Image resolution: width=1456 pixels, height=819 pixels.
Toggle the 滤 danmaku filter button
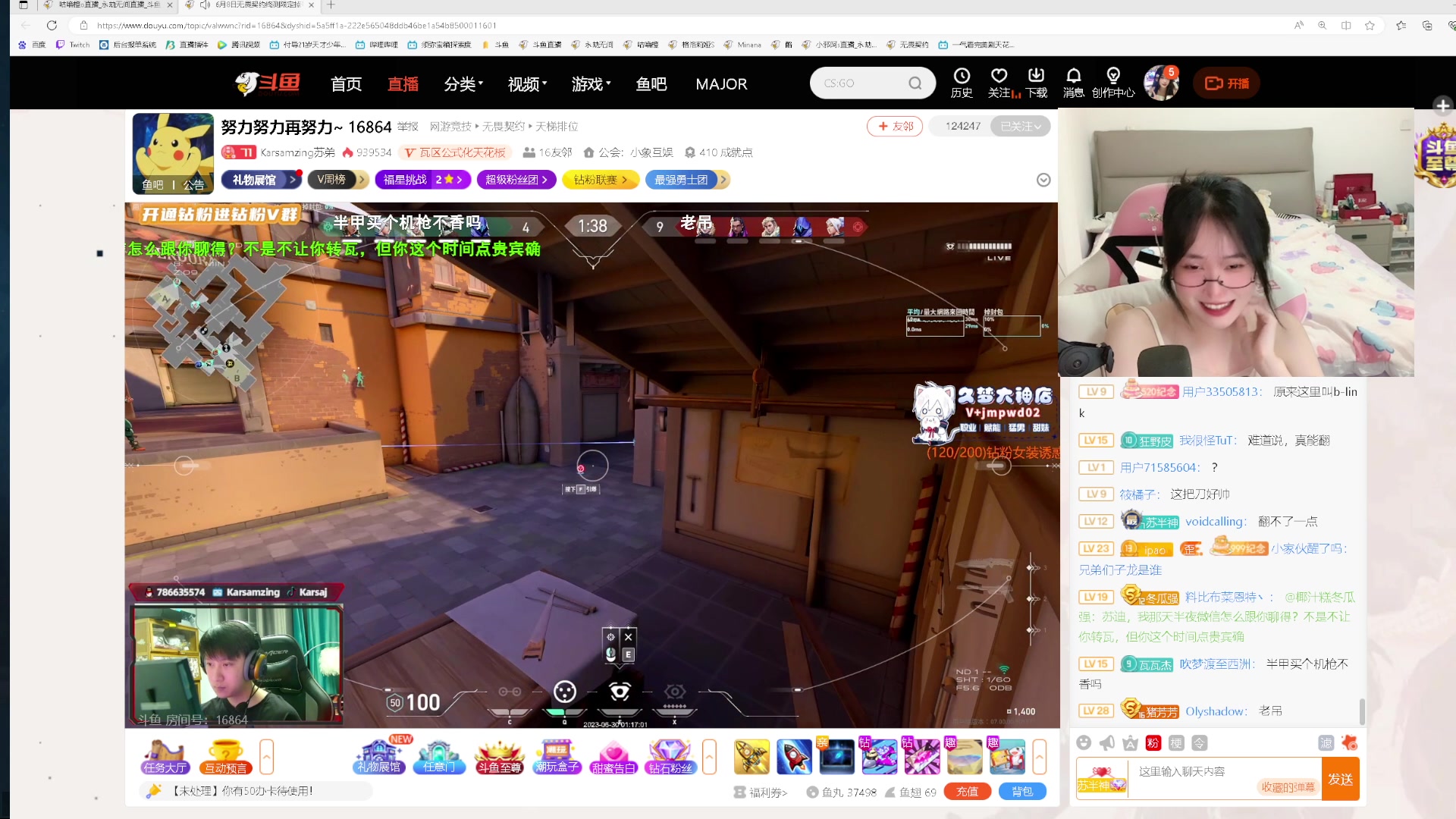click(x=1326, y=743)
